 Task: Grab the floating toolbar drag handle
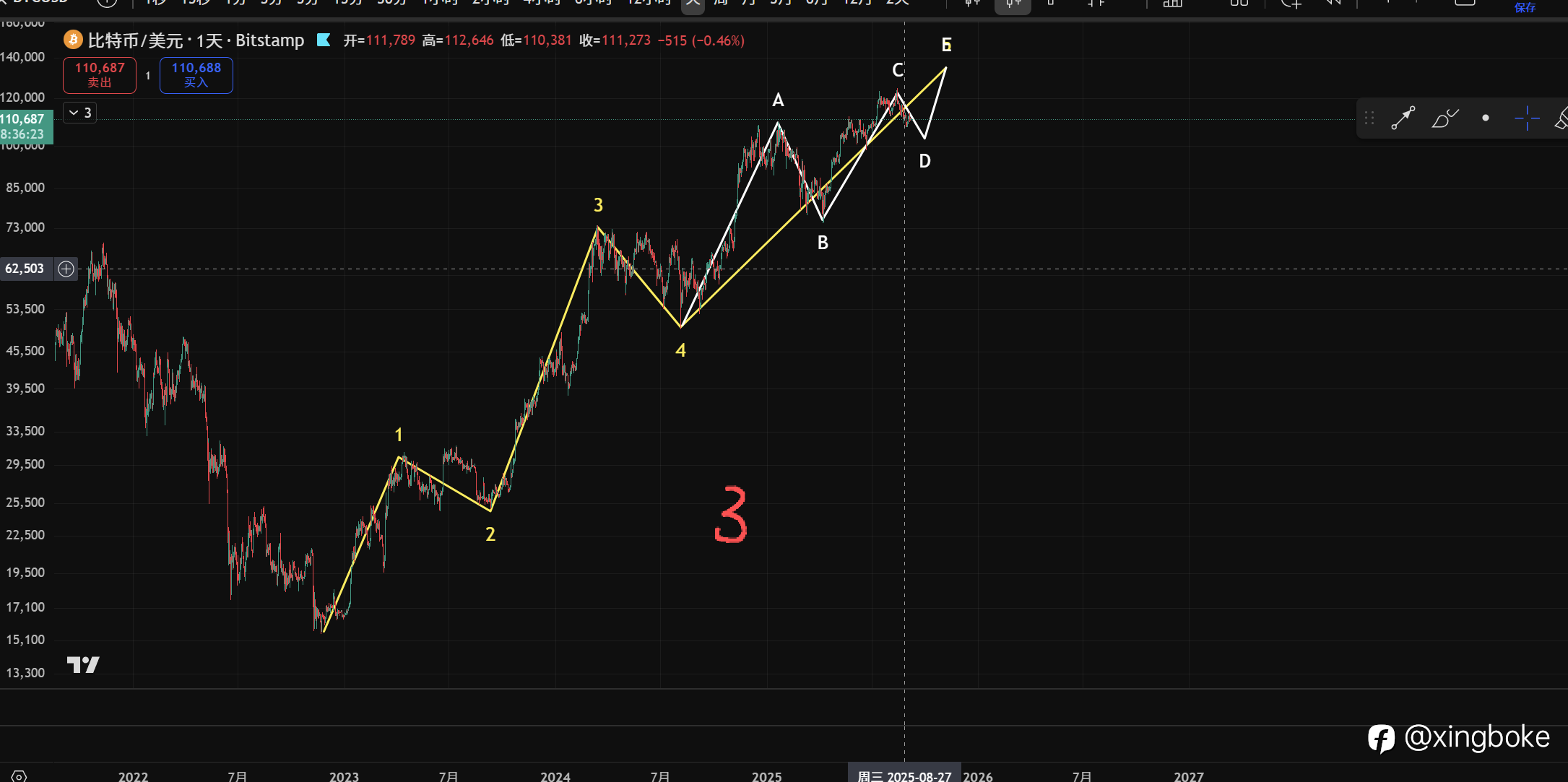point(1369,118)
